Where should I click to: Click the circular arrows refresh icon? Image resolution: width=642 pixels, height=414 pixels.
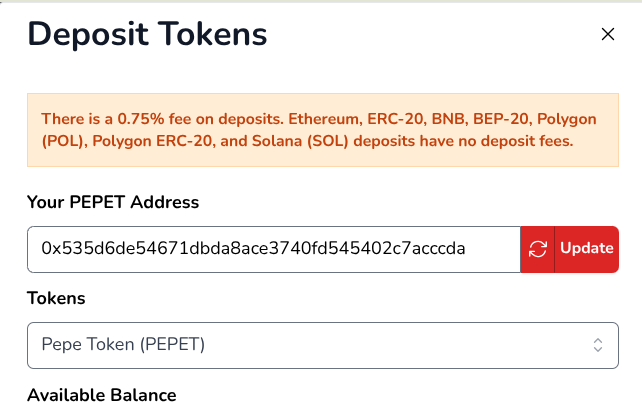[538, 249]
